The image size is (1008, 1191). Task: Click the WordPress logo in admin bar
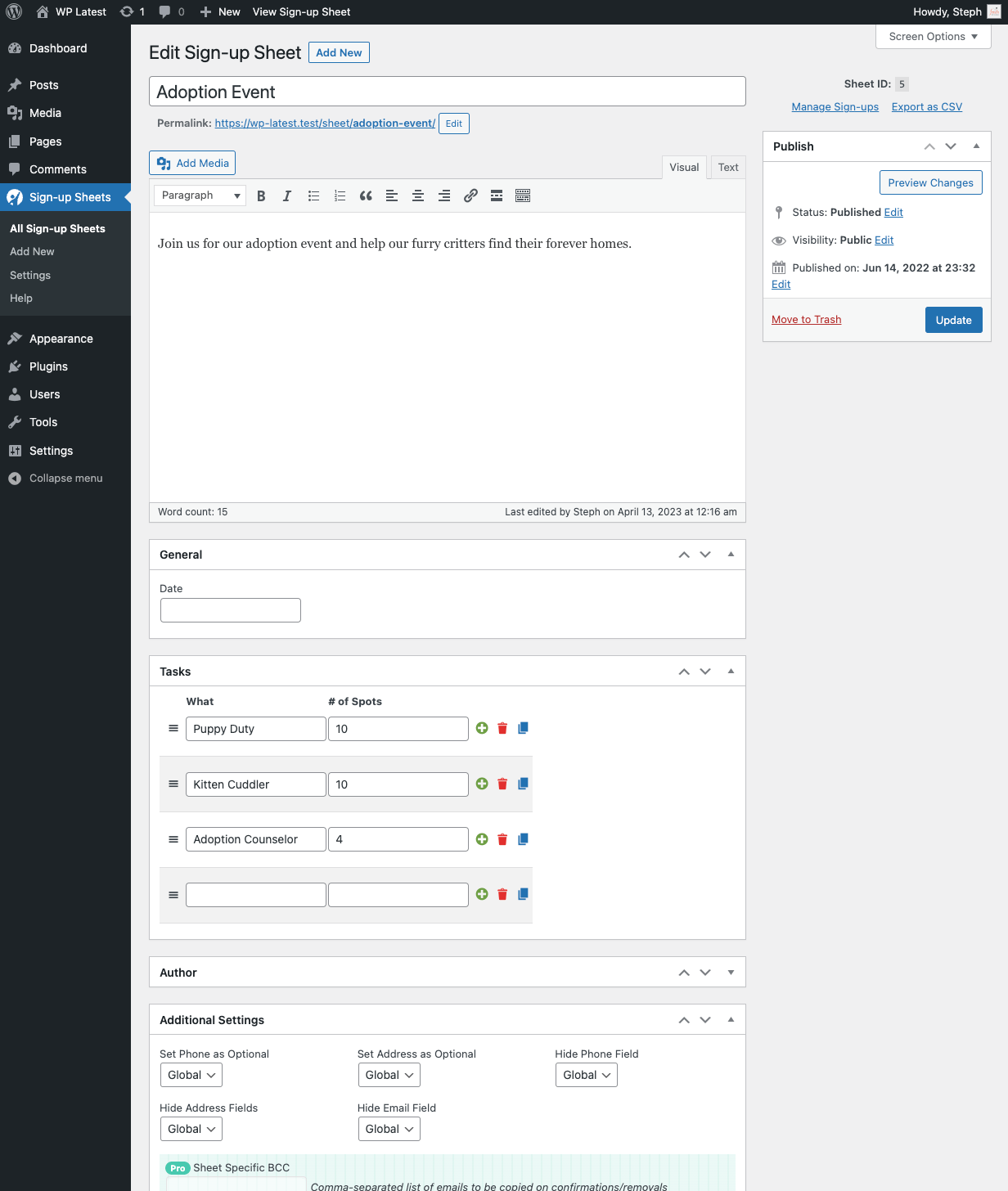(x=14, y=11)
